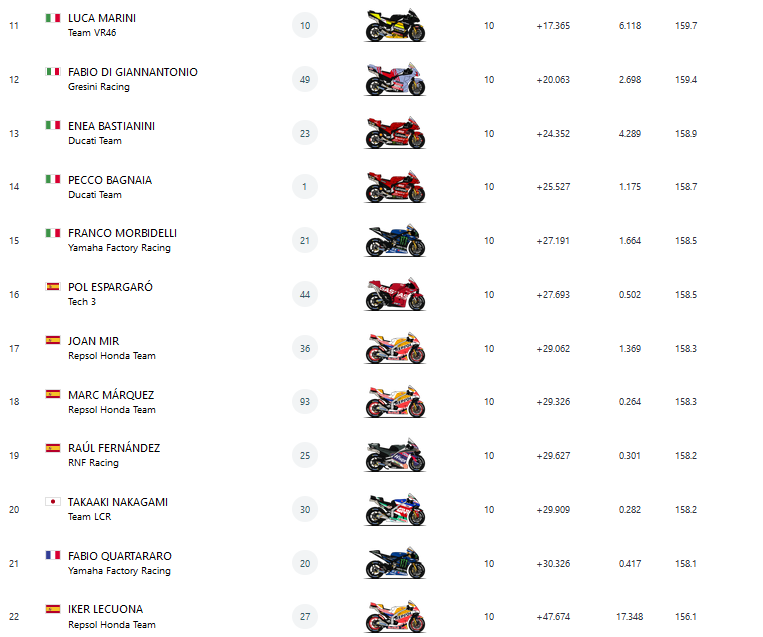This screenshot has height=637, width=763.
Task: Click rider number 49 badge
Action: [305, 79]
